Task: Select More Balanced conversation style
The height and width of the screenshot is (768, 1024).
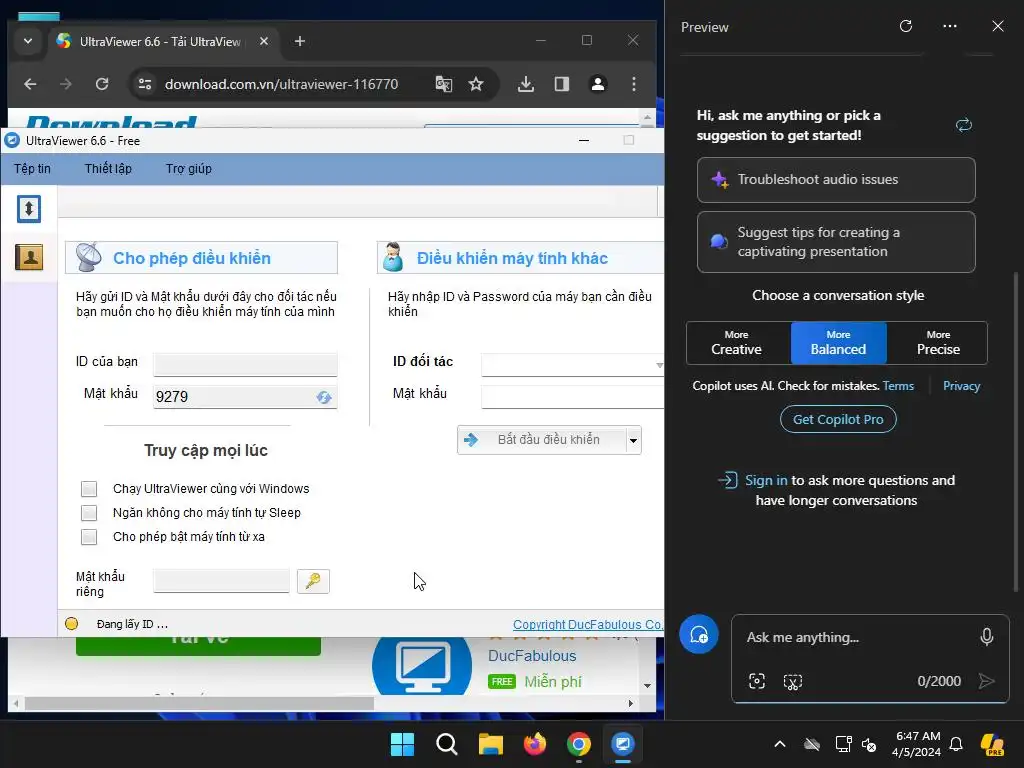Action: (839, 343)
